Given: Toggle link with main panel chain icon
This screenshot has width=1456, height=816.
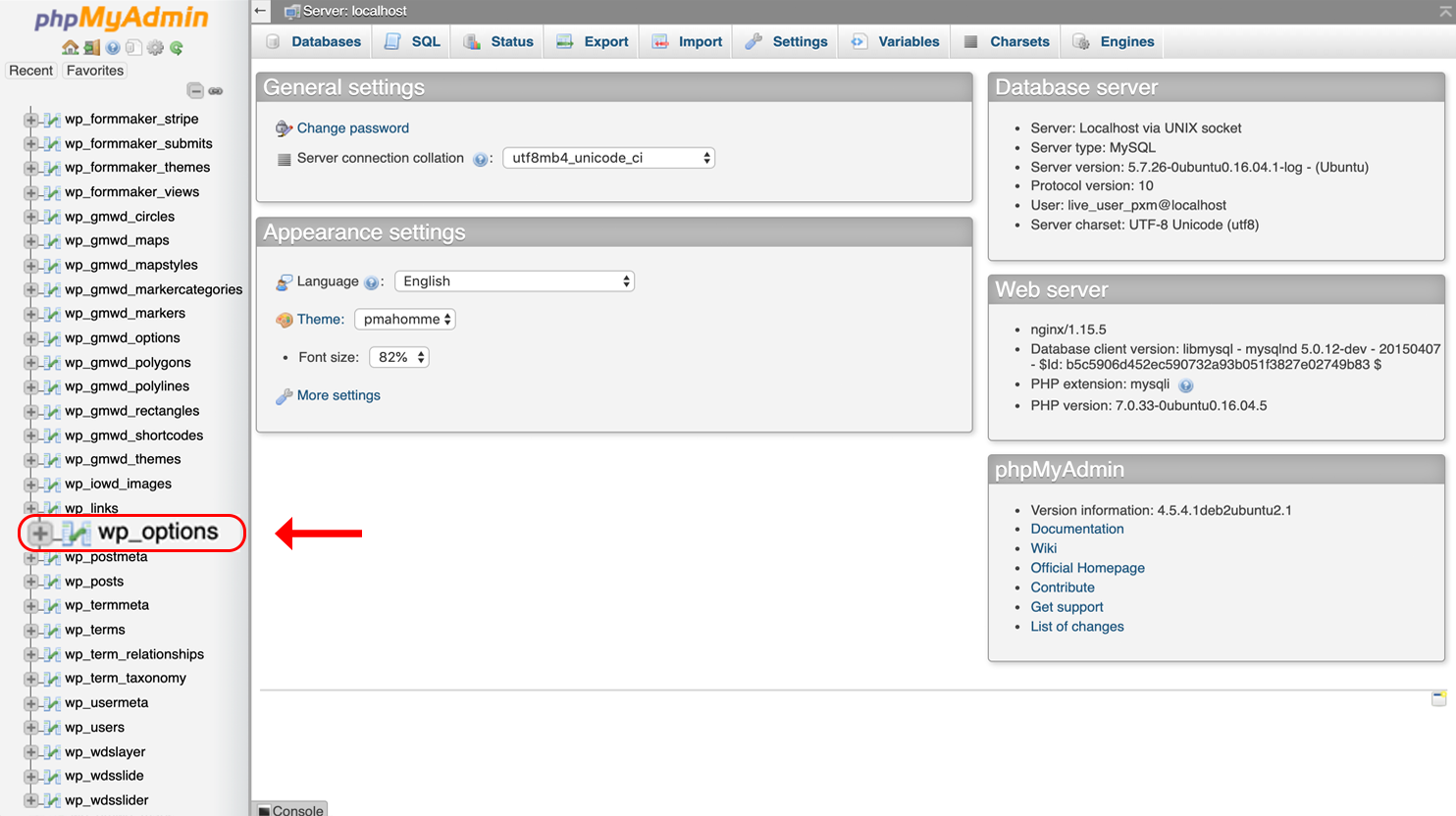Looking at the screenshot, I should [216, 90].
